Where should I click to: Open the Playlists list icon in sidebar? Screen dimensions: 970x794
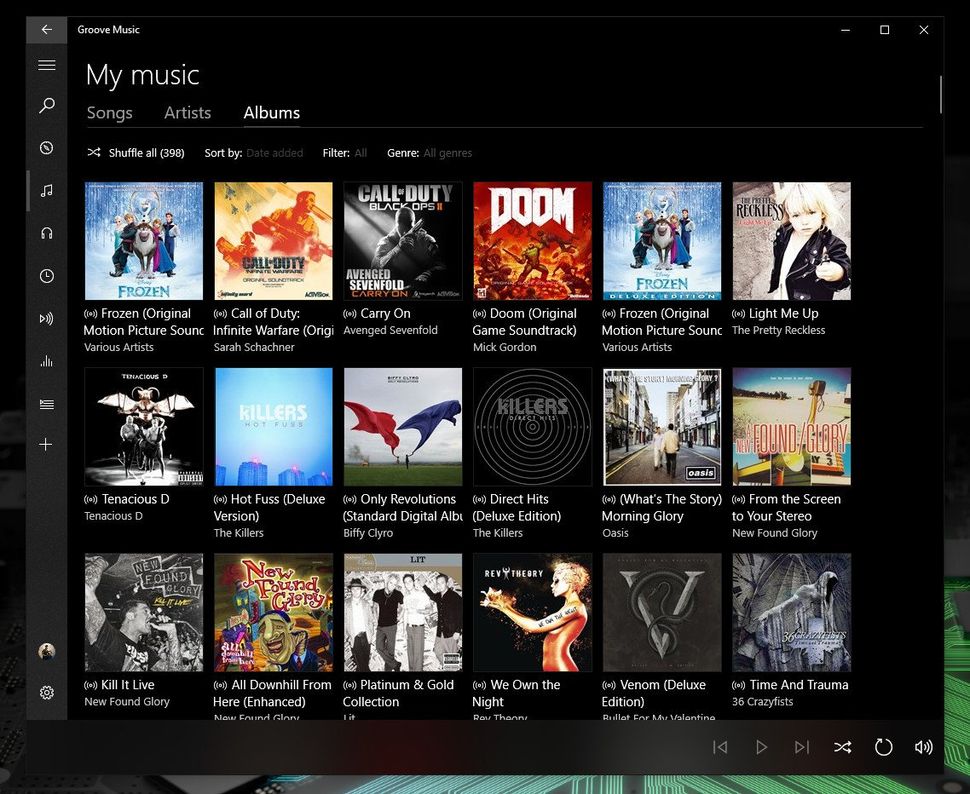(46, 404)
